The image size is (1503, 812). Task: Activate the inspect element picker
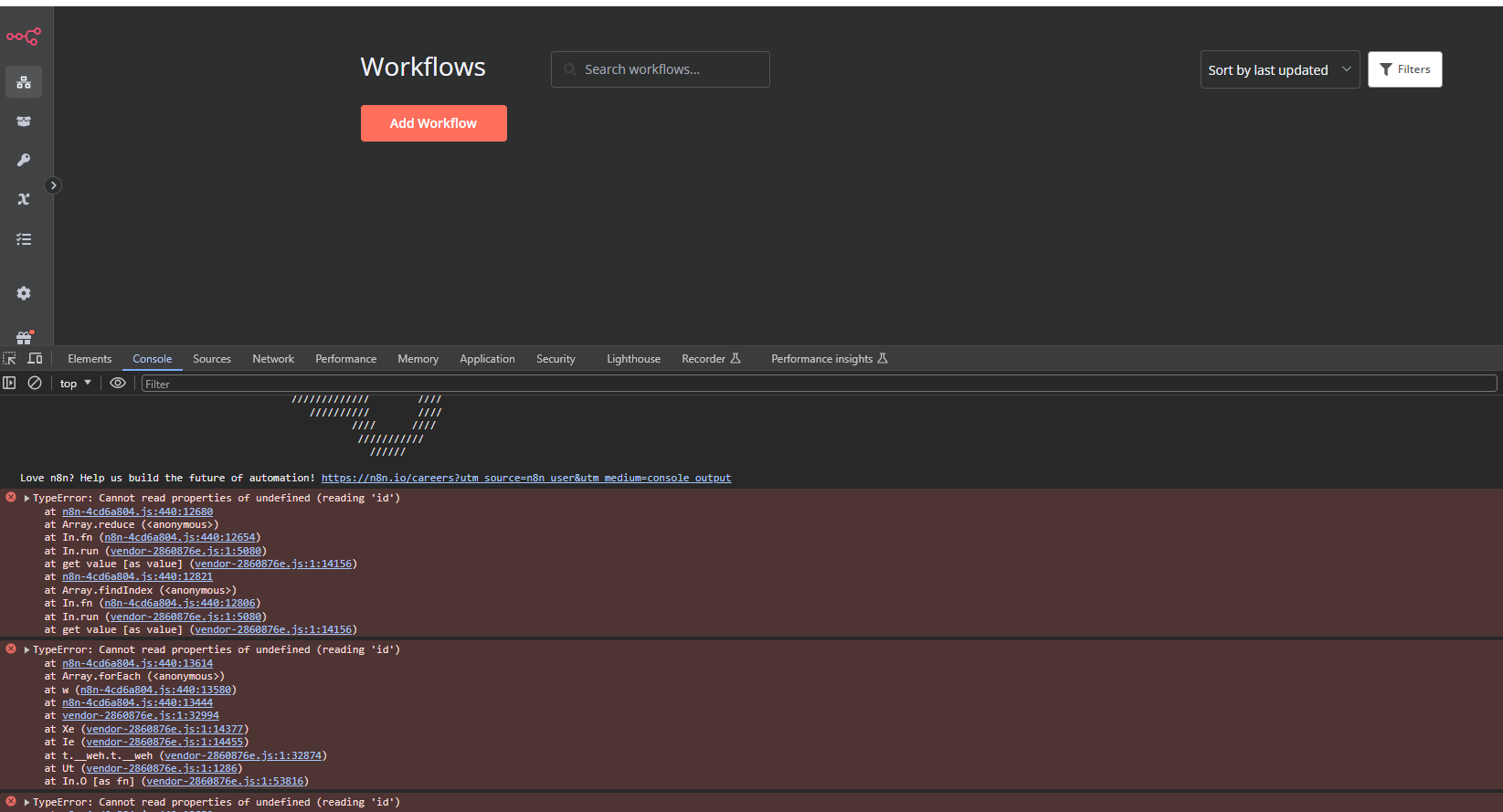coord(10,359)
